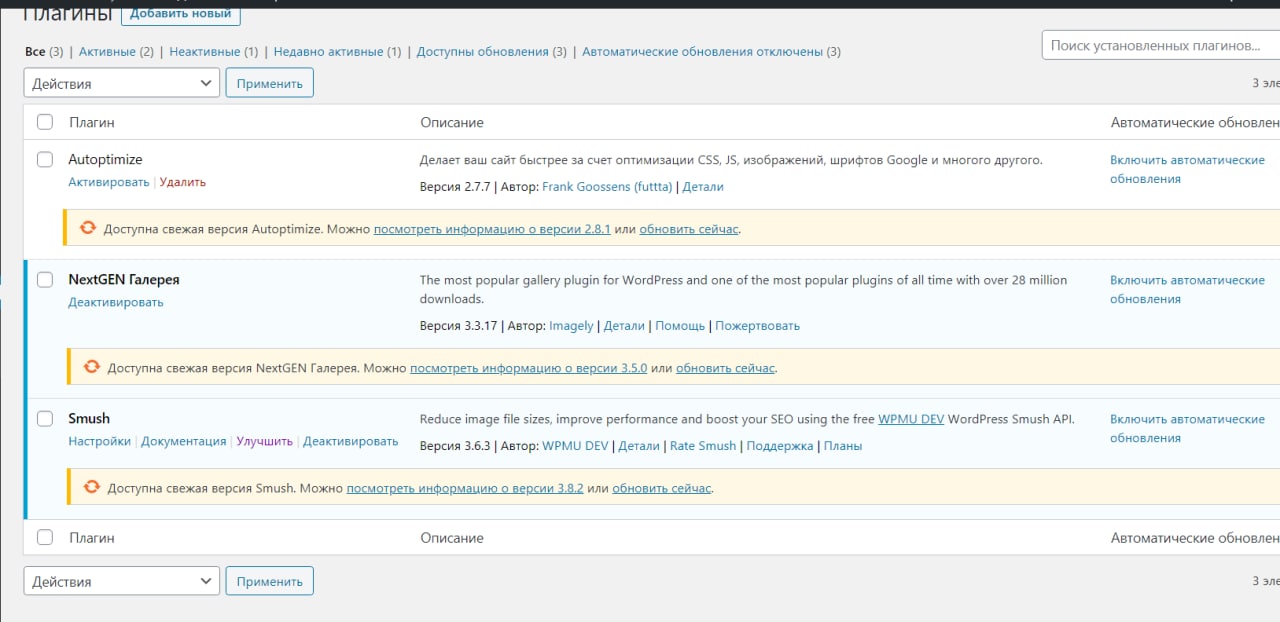Show Автоматические обновления отключены plugins
The width and height of the screenshot is (1280, 622).
coord(702,51)
